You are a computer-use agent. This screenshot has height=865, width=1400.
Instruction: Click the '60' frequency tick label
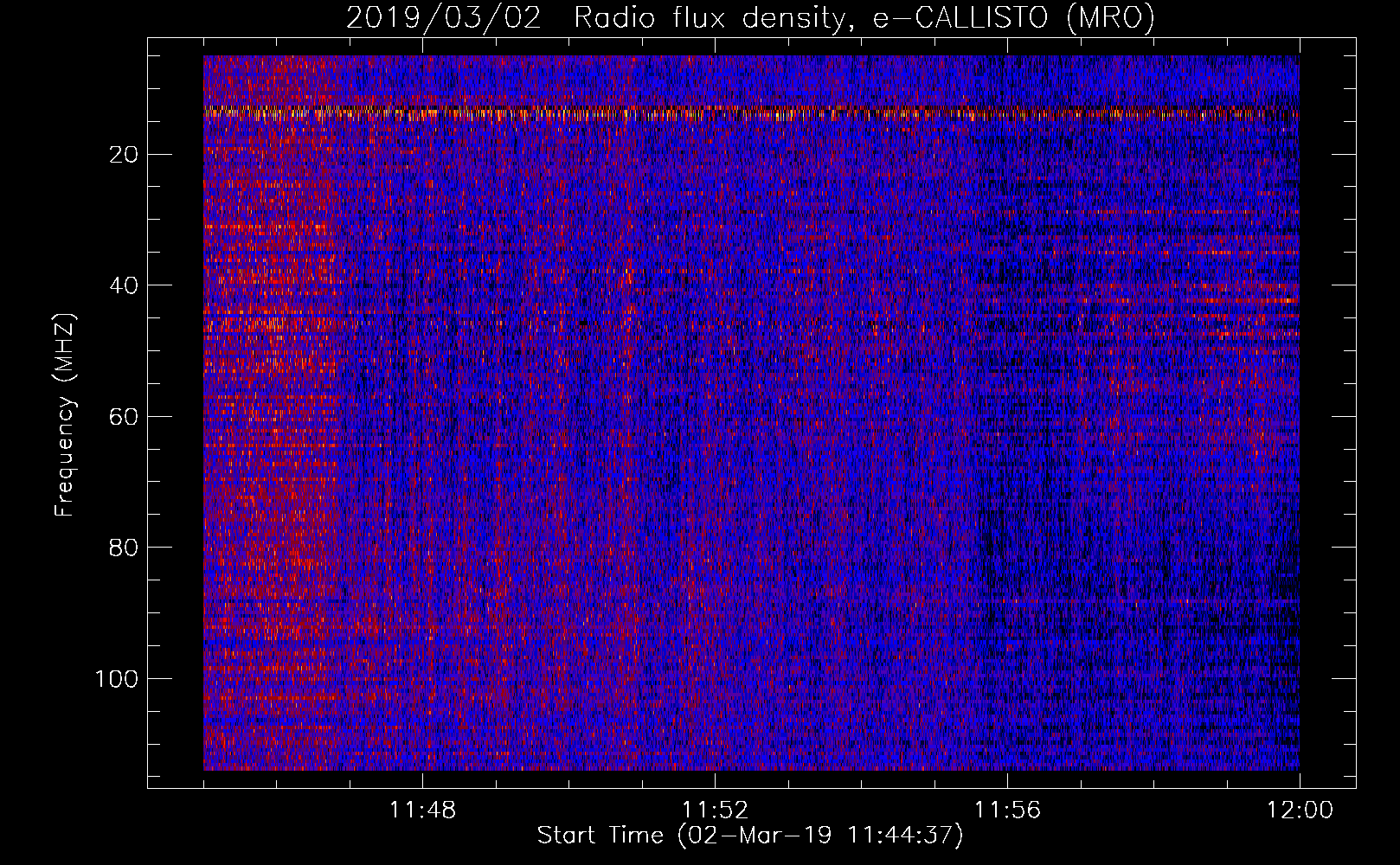tap(125, 417)
